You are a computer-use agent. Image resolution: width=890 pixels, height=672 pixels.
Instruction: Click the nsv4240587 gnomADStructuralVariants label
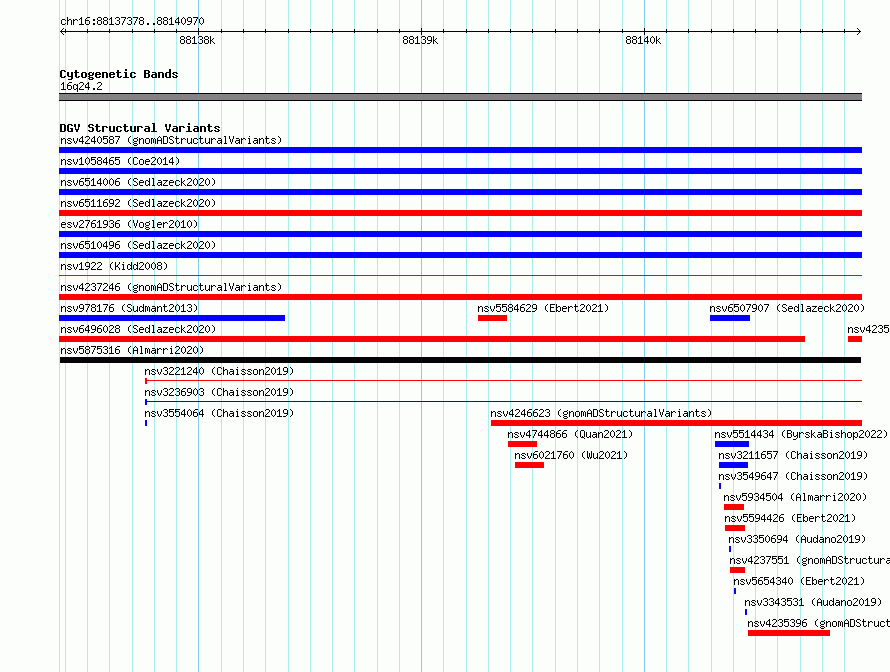(171, 140)
